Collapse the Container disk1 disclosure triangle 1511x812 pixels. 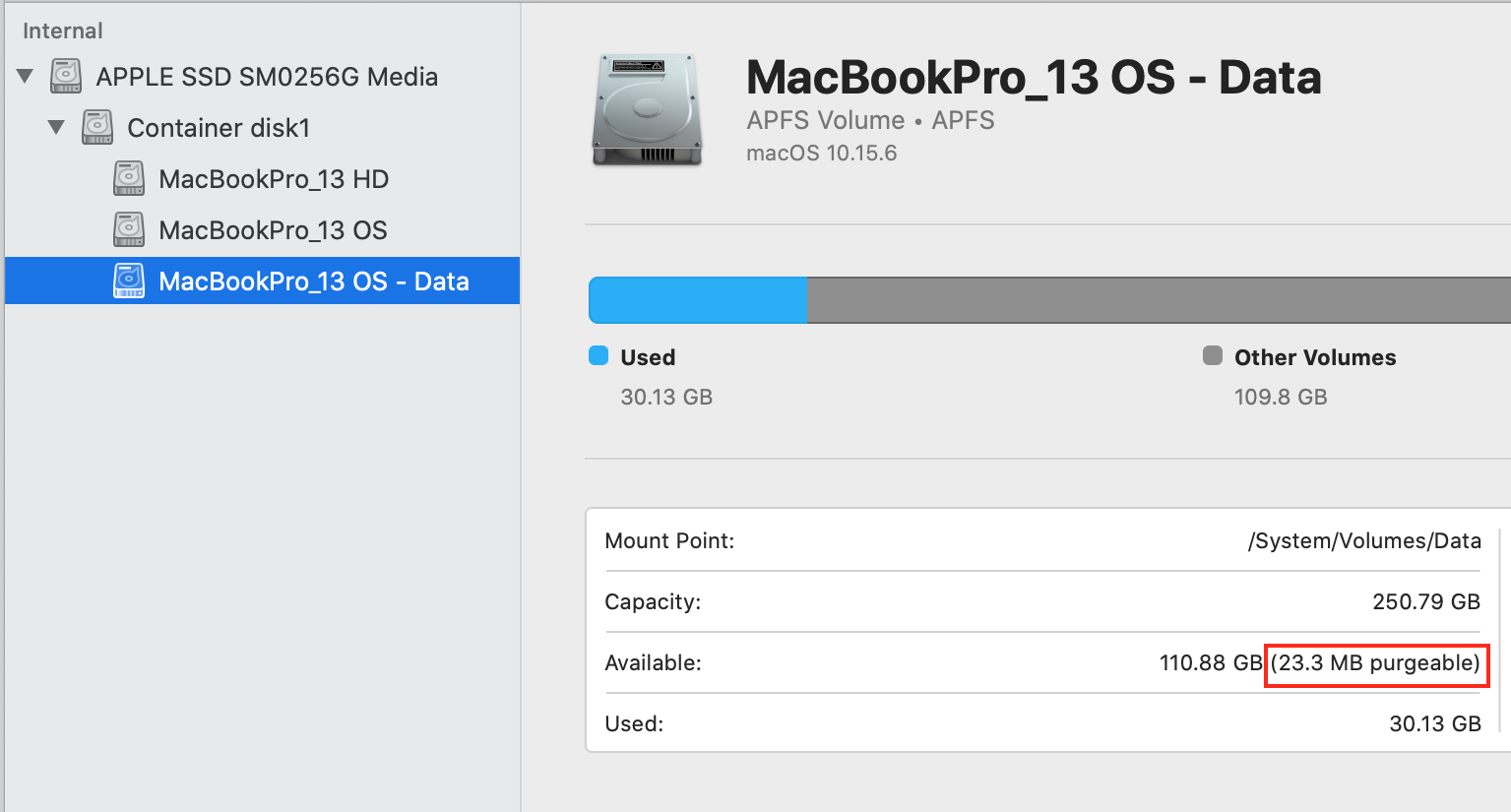[57, 128]
